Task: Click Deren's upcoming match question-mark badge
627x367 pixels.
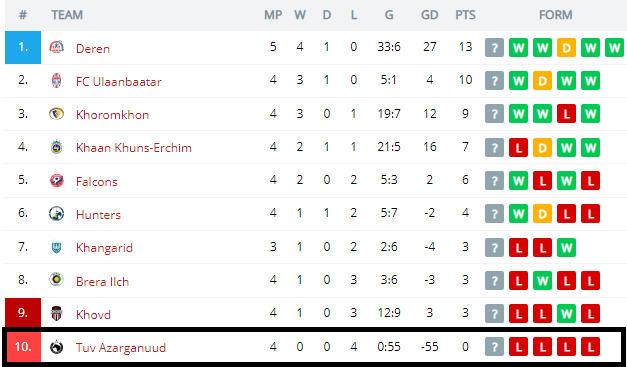Action: tap(494, 48)
